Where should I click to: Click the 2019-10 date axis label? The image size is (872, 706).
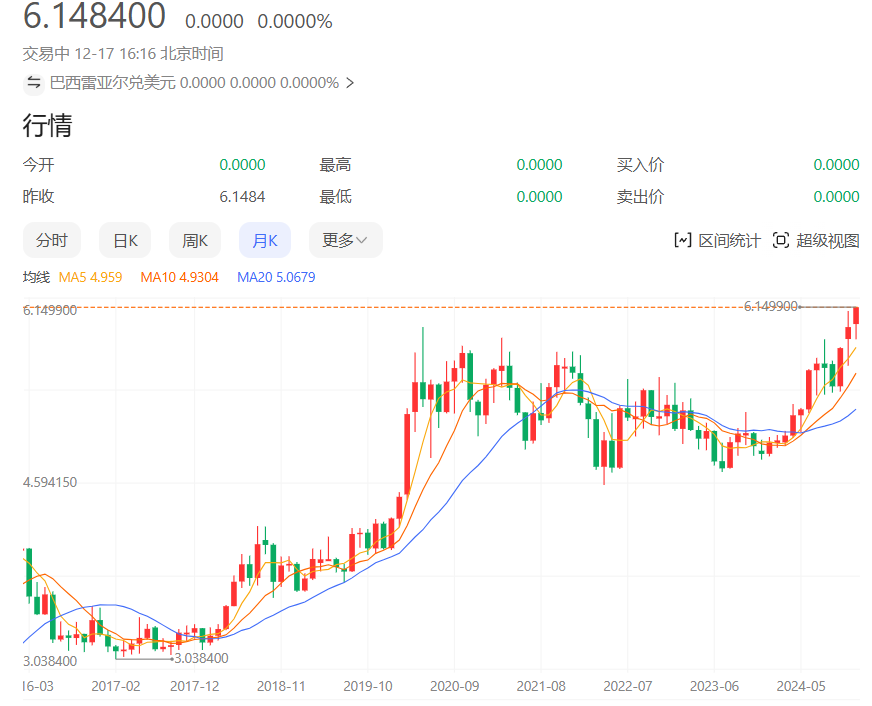click(x=368, y=686)
